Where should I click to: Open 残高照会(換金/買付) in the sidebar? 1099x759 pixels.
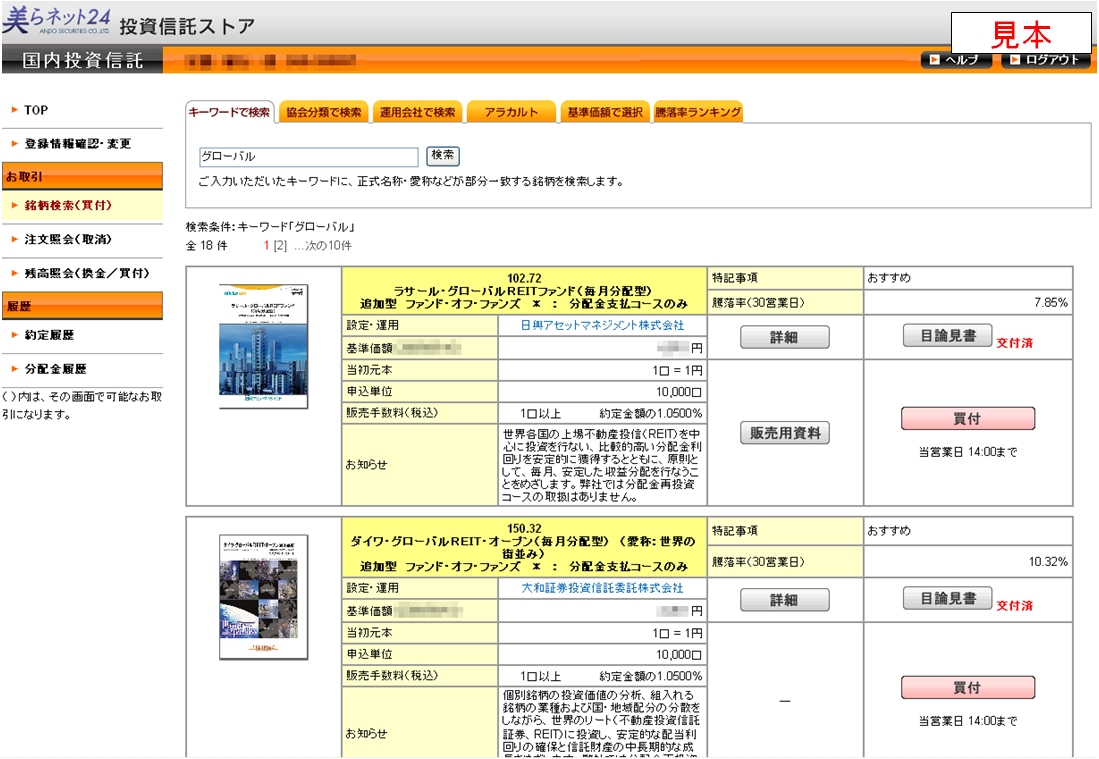86,273
